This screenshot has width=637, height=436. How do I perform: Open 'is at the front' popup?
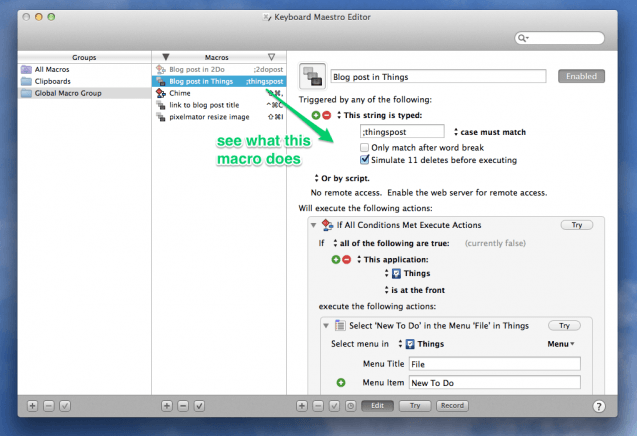[x=415, y=290]
